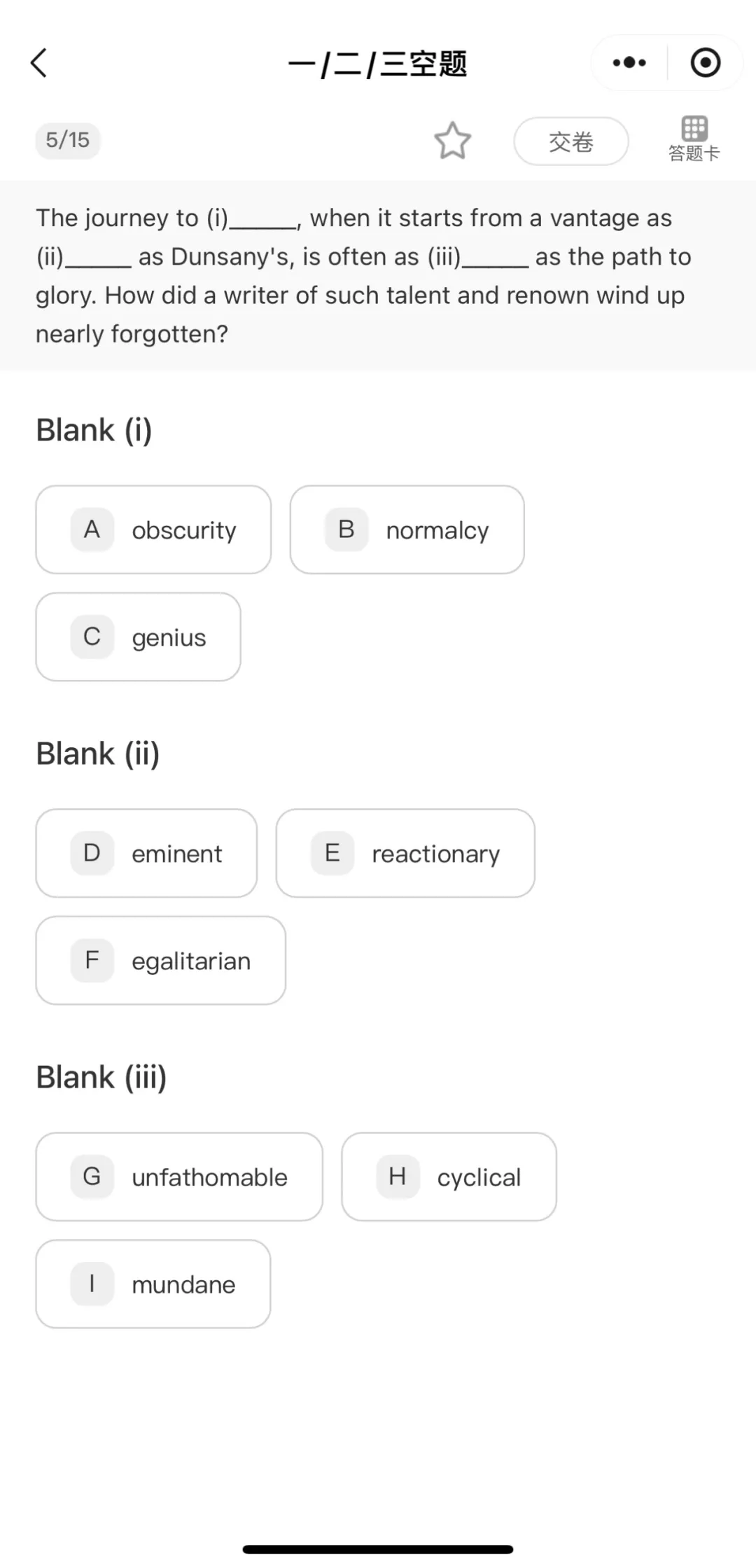
Task: Select option A obscurity
Action: coord(153,529)
